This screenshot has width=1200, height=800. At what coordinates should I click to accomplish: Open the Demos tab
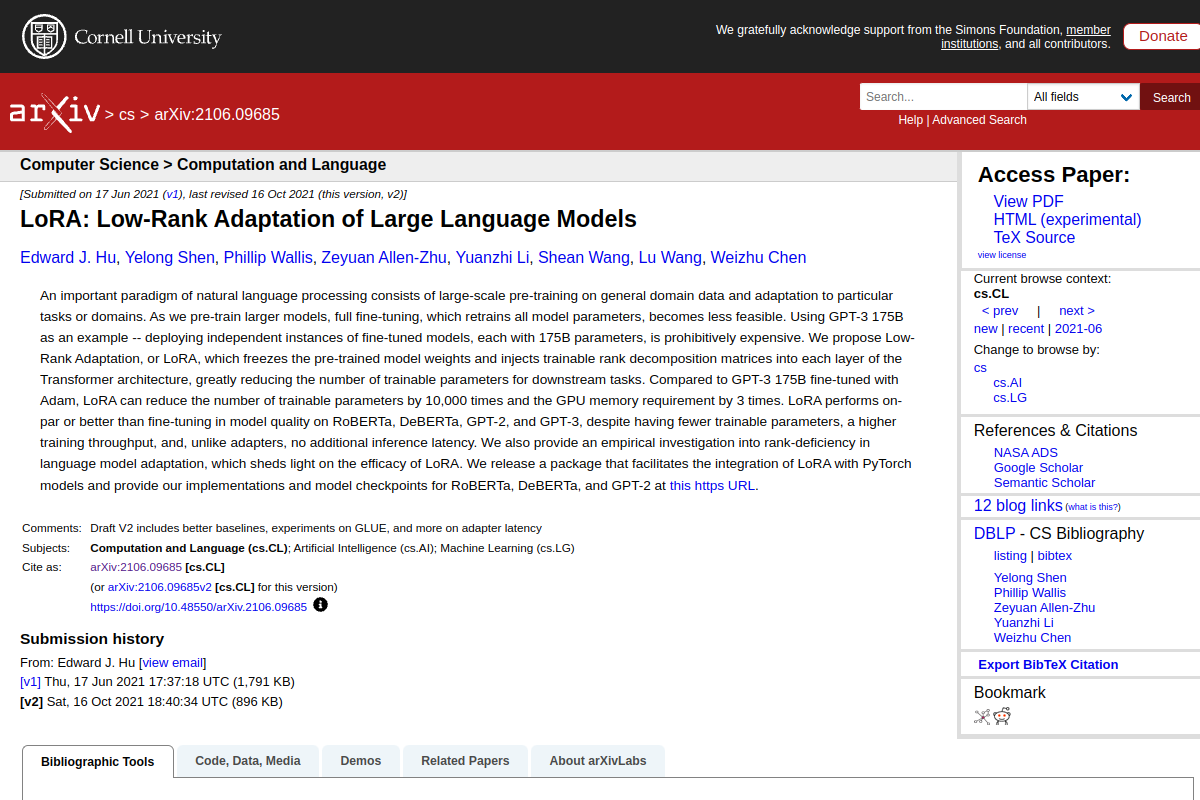[360, 761]
